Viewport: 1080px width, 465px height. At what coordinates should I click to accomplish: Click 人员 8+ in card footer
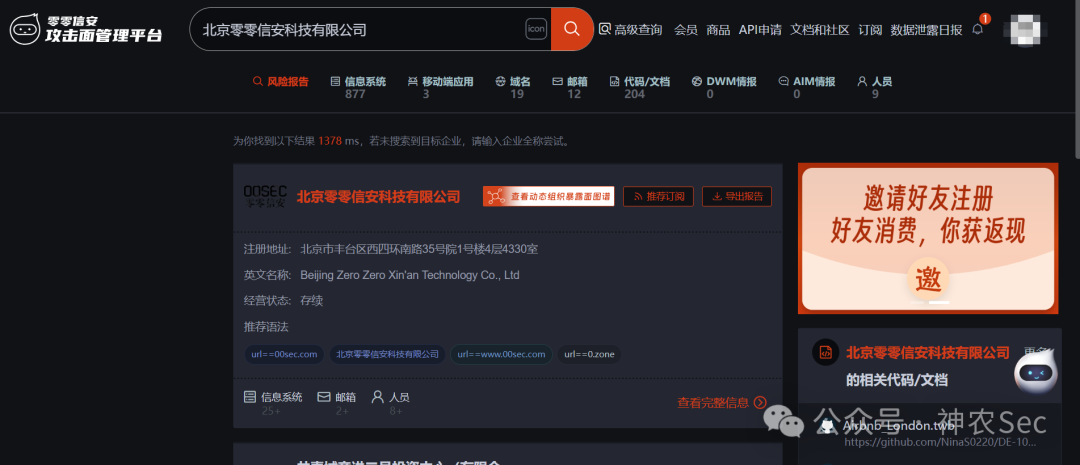pyautogui.click(x=391, y=403)
